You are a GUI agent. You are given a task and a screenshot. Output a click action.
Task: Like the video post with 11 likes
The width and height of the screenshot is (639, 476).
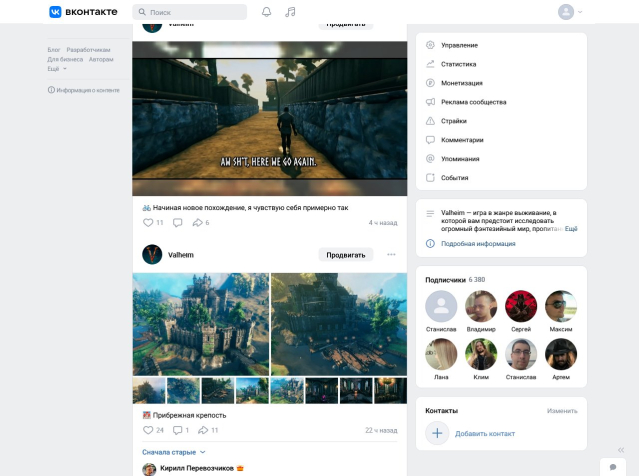pos(148,222)
